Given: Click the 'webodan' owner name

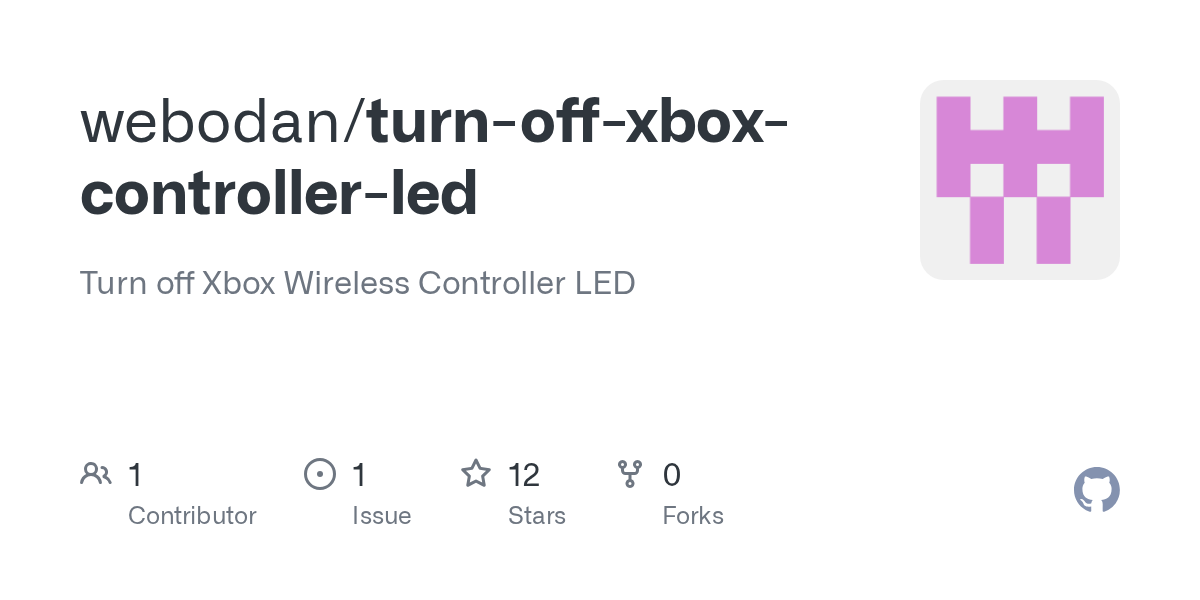Looking at the screenshot, I should coord(214,120).
